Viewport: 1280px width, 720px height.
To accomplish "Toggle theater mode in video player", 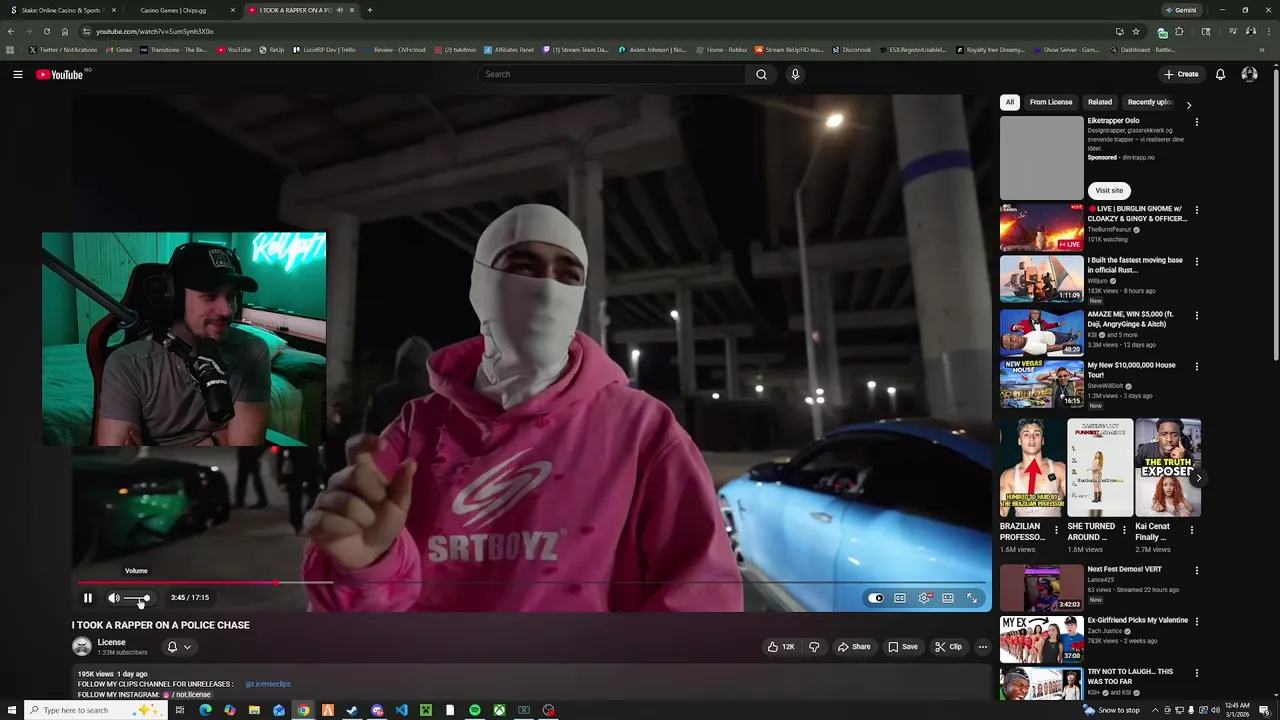I will (x=948, y=598).
